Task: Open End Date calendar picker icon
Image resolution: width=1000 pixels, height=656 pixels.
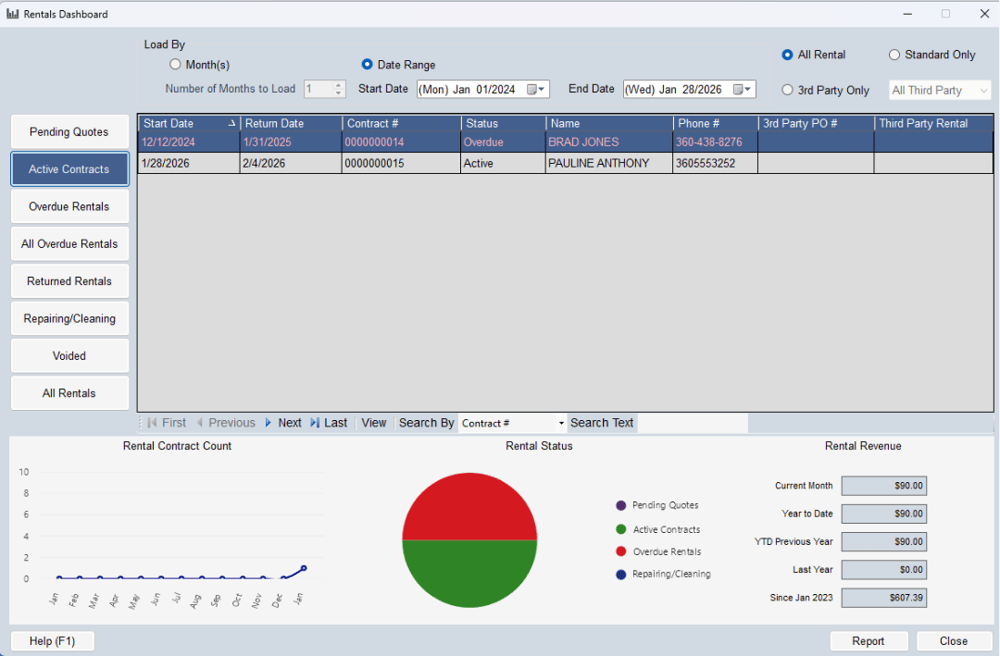Action: [738, 89]
